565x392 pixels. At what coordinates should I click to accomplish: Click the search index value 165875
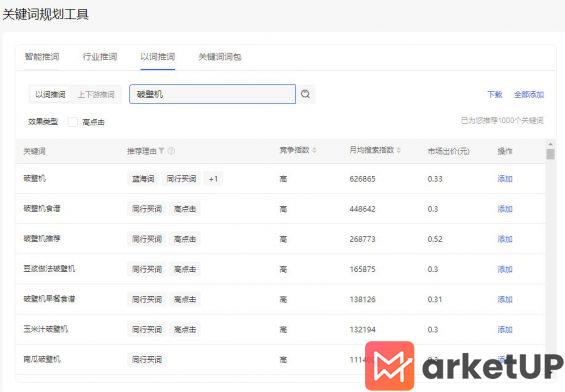[362, 269]
